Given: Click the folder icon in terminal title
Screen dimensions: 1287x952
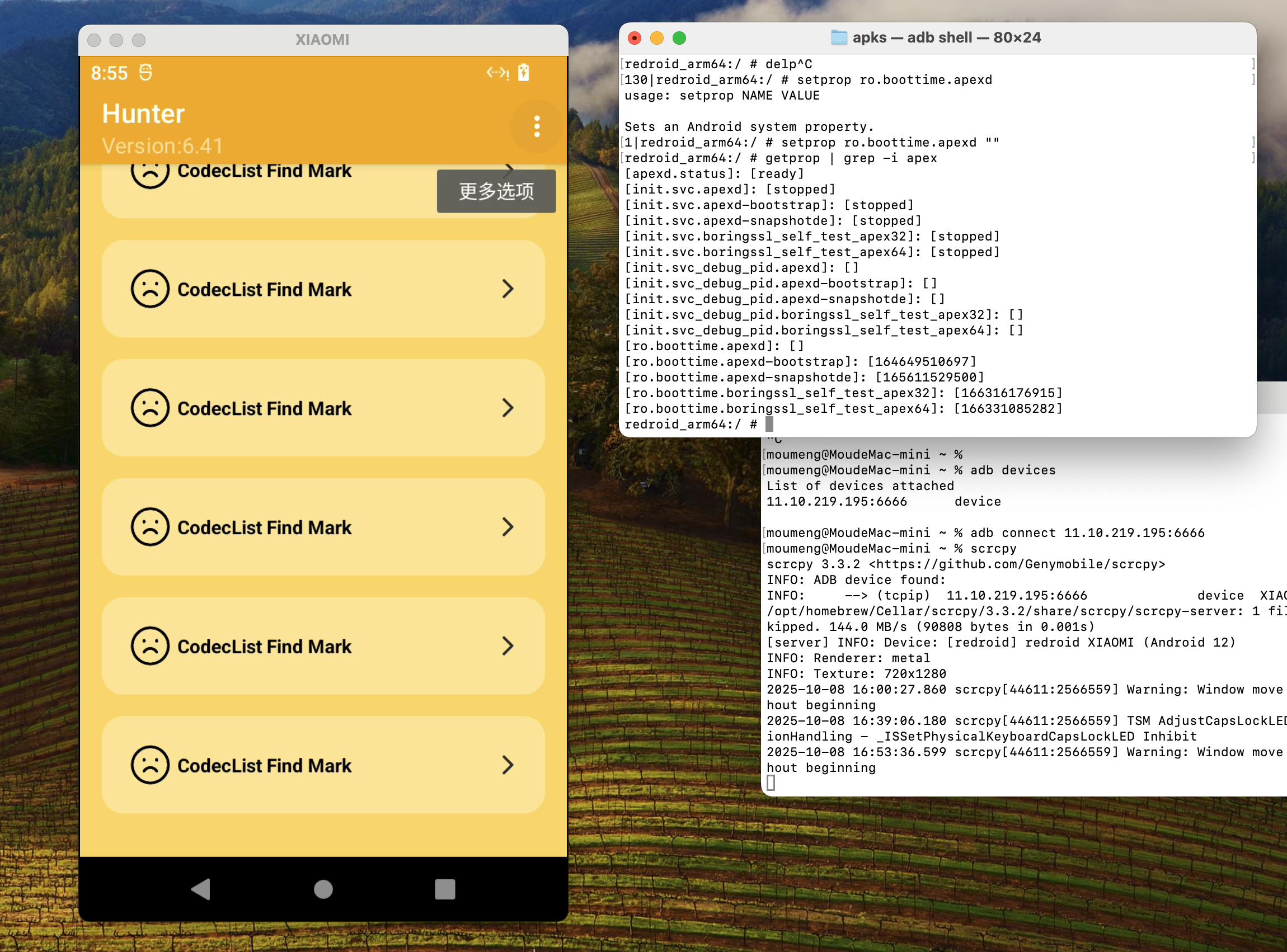Looking at the screenshot, I should pyautogui.click(x=839, y=37).
